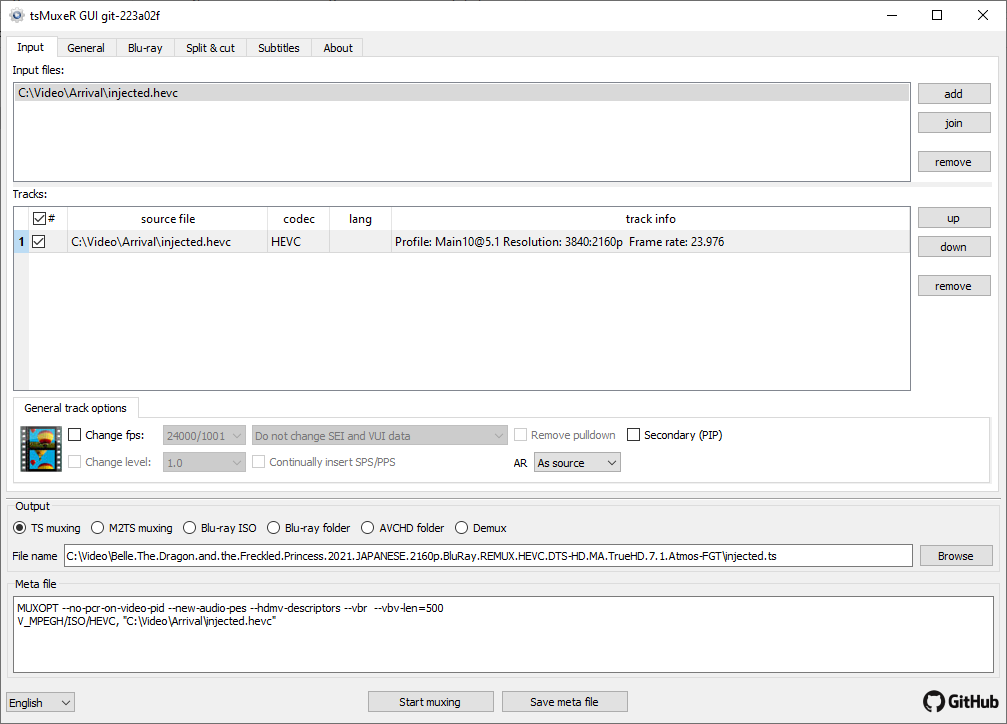Select injected.hevc in Input files list
Image resolution: width=1007 pixels, height=724 pixels.
click(462, 93)
